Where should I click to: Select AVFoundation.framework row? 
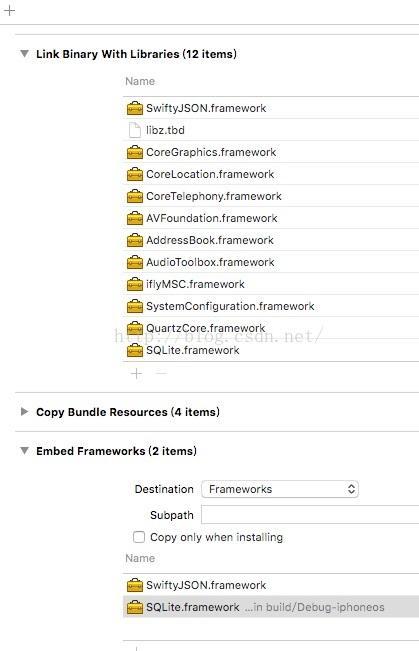point(271,218)
